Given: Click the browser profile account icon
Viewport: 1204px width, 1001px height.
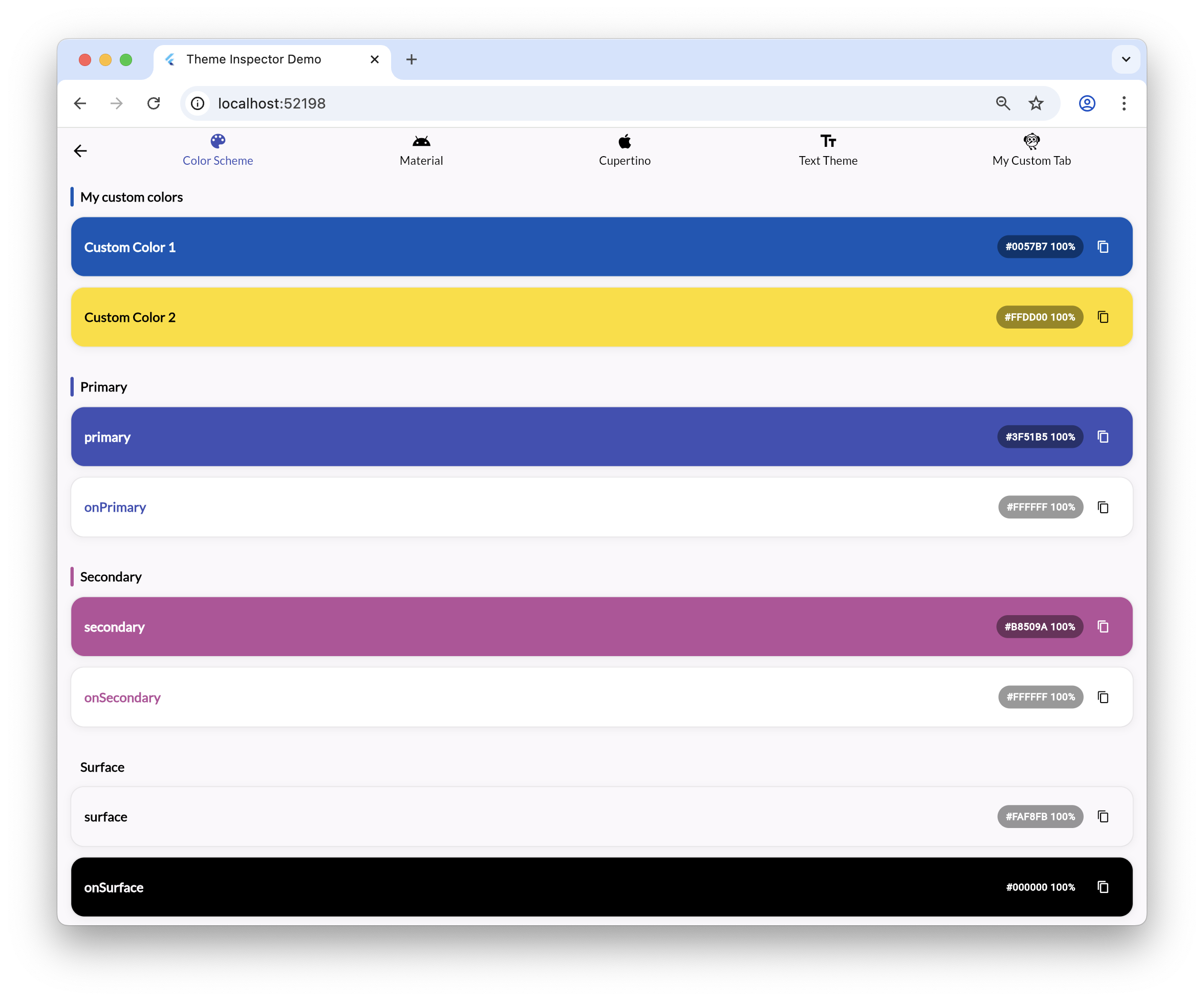Looking at the screenshot, I should (x=1087, y=103).
